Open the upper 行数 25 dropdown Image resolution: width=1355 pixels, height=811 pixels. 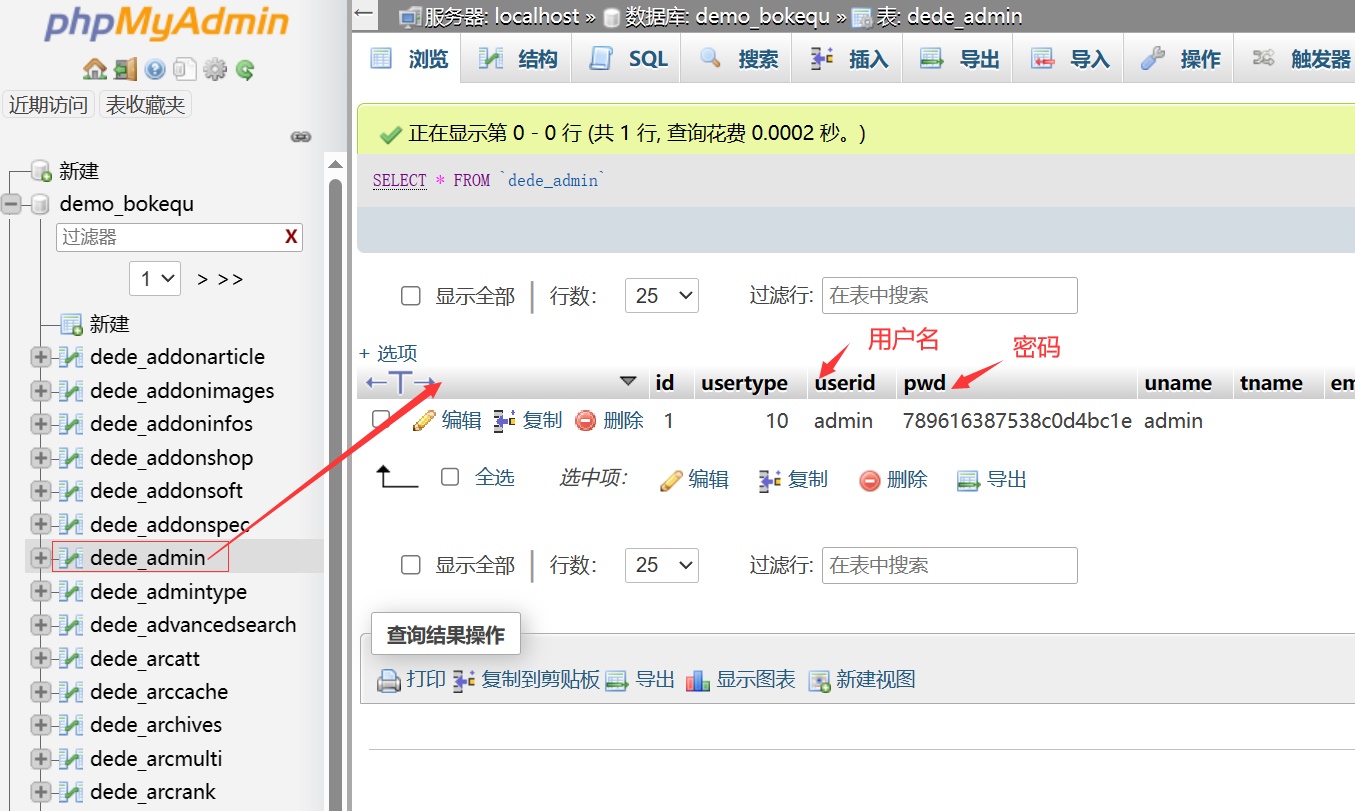pos(662,296)
